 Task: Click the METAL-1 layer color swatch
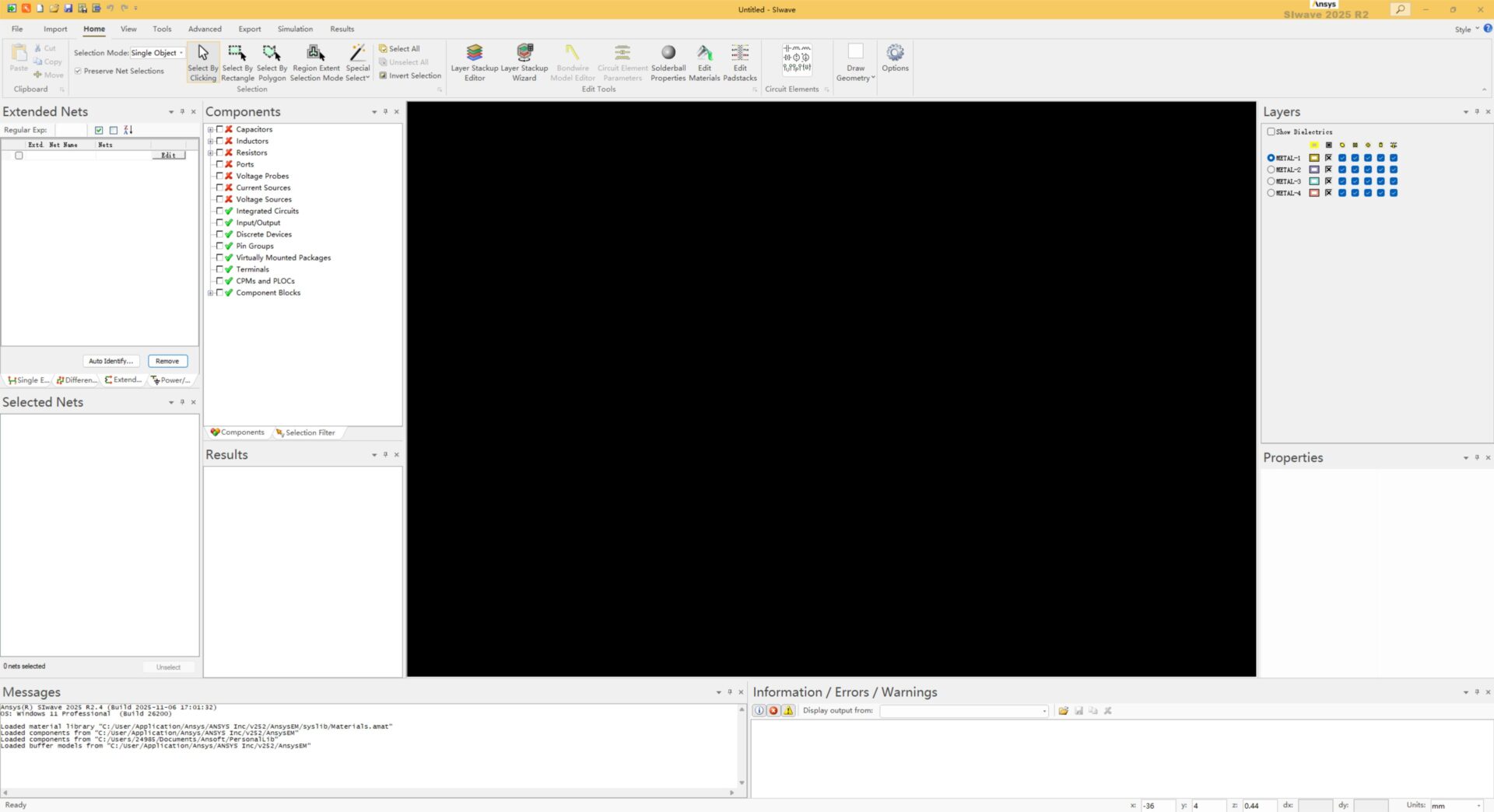click(x=1314, y=158)
